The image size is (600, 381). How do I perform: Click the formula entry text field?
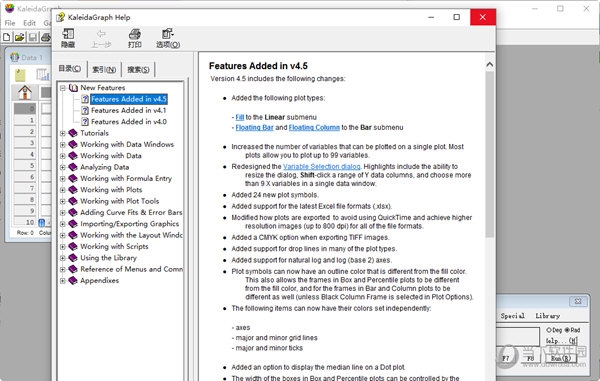(518, 337)
